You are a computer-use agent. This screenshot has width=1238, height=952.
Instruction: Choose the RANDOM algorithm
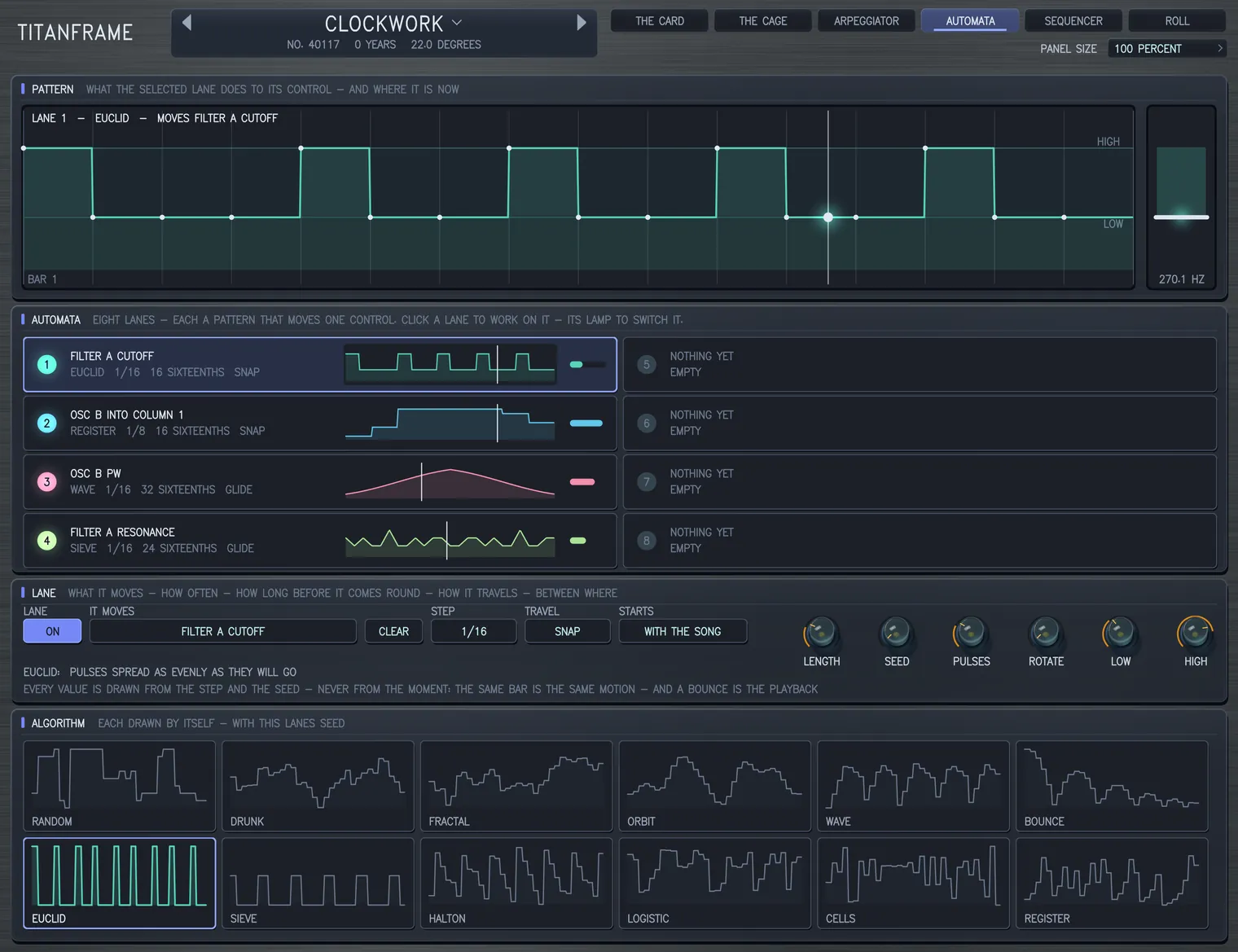tap(120, 786)
